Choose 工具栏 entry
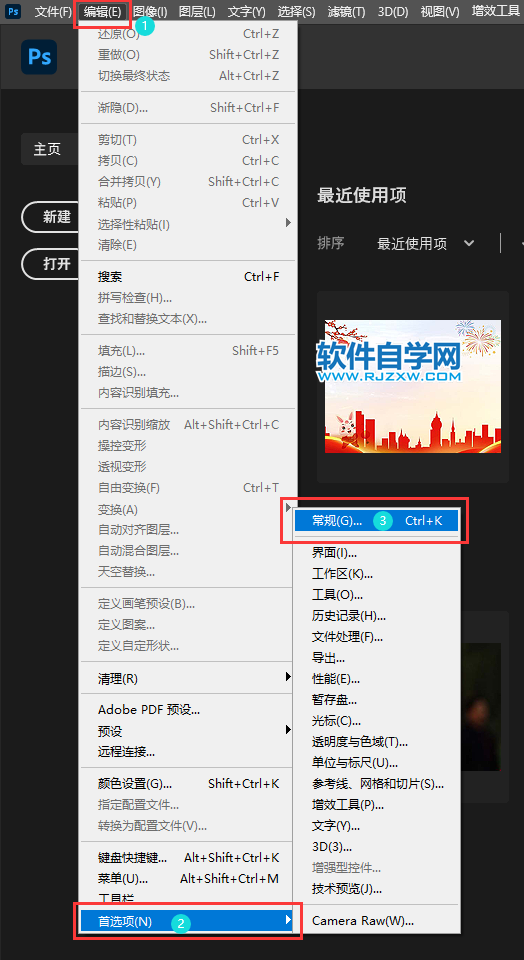The image size is (524, 960). pyautogui.click(x=188, y=899)
